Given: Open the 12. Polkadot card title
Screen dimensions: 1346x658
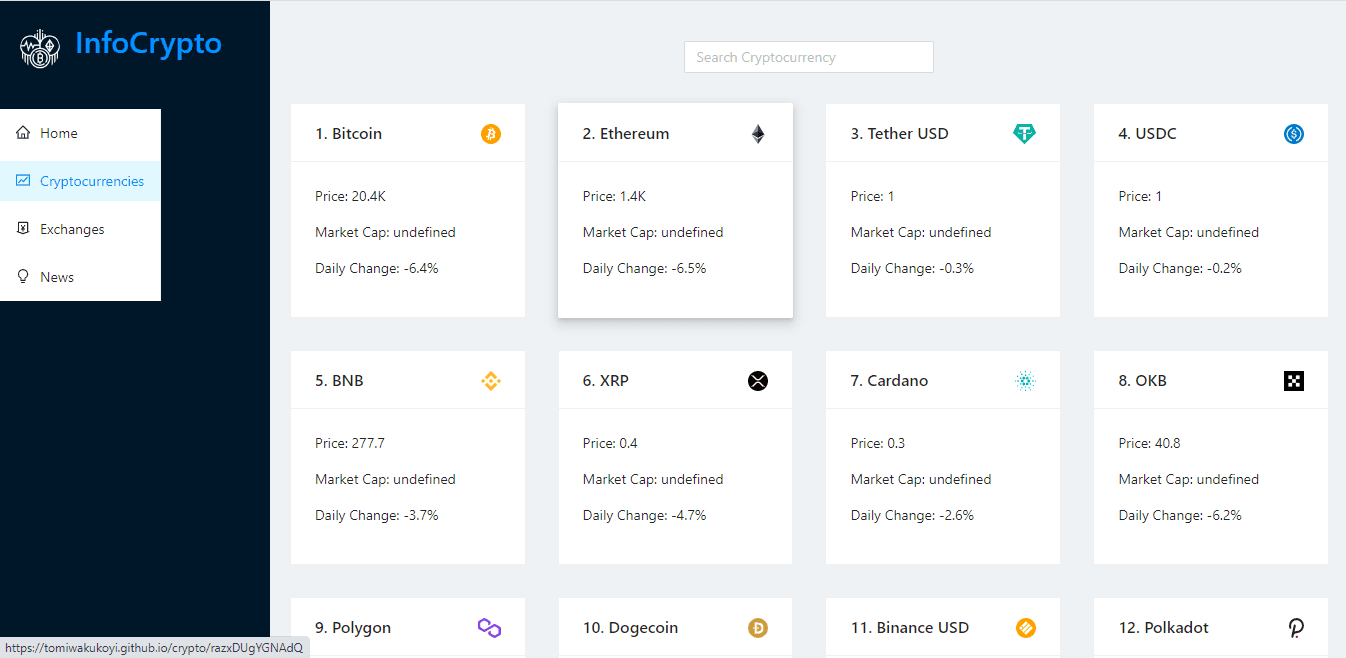Looking at the screenshot, I should 1164,628.
